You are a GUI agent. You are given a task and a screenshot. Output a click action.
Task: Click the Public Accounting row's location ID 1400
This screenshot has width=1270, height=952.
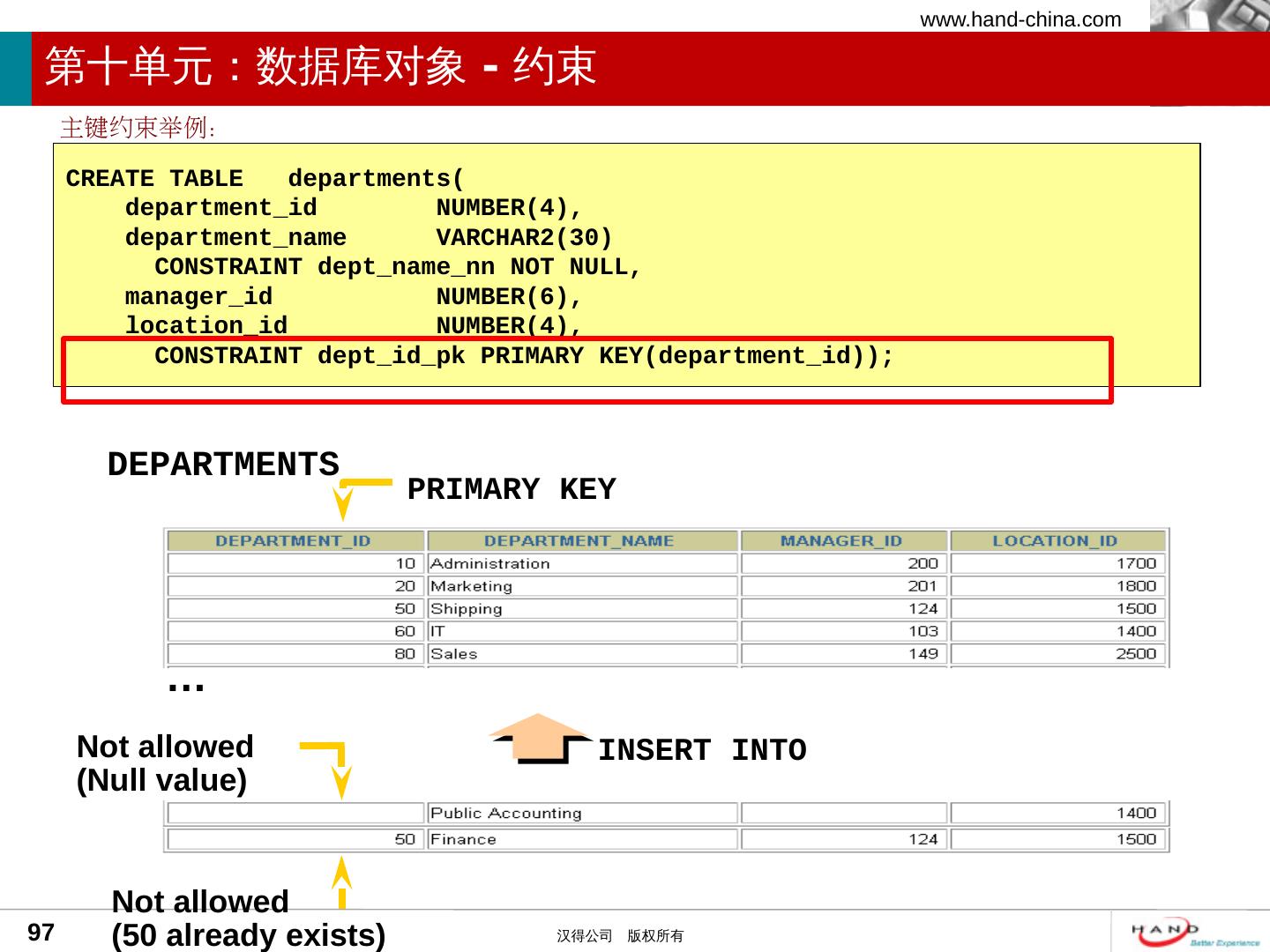pyautogui.click(x=1058, y=813)
